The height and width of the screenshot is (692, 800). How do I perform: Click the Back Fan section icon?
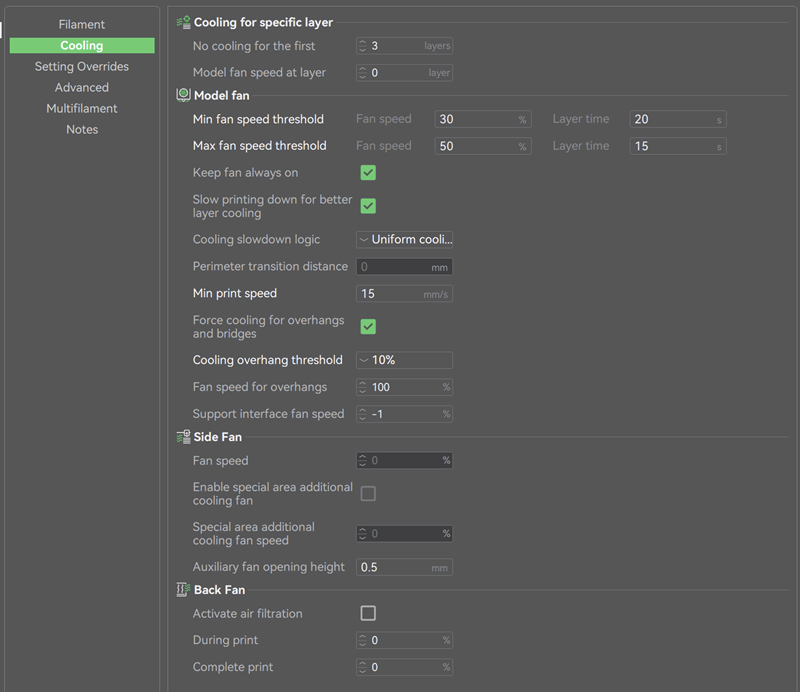[x=183, y=590]
